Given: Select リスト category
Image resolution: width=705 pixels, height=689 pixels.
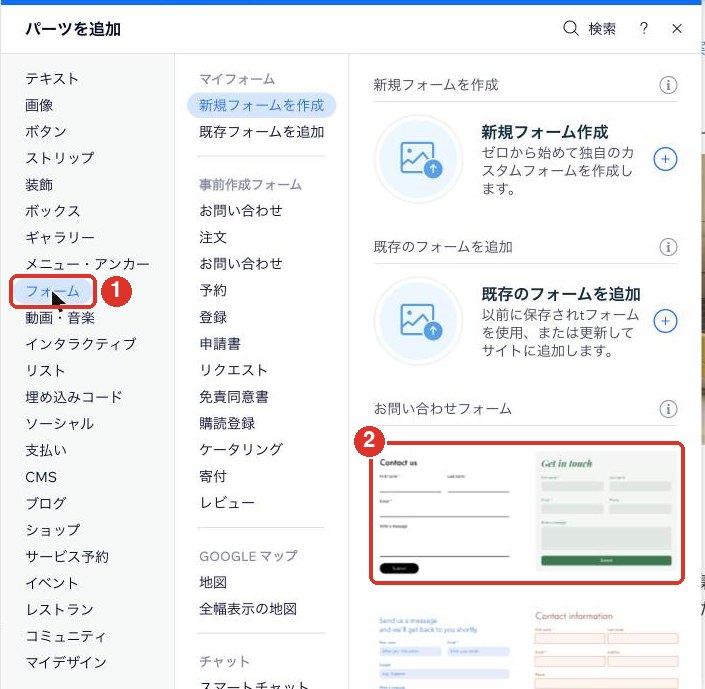Looking at the screenshot, I should pyautogui.click(x=45, y=371).
